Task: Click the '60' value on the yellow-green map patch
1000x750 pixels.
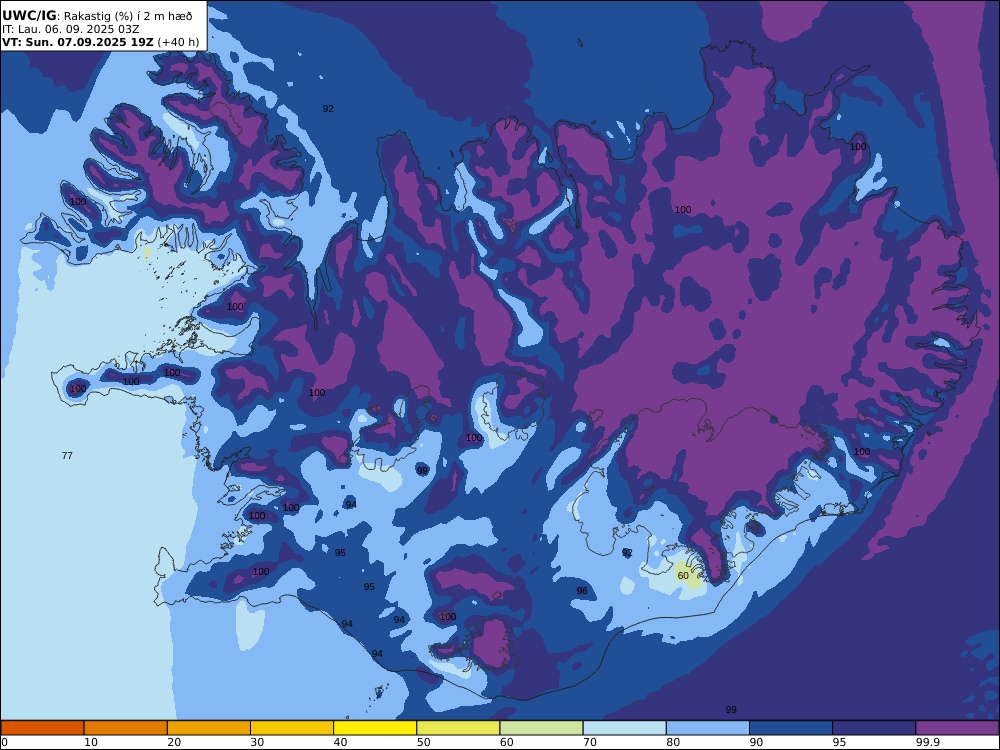Action: point(683,575)
